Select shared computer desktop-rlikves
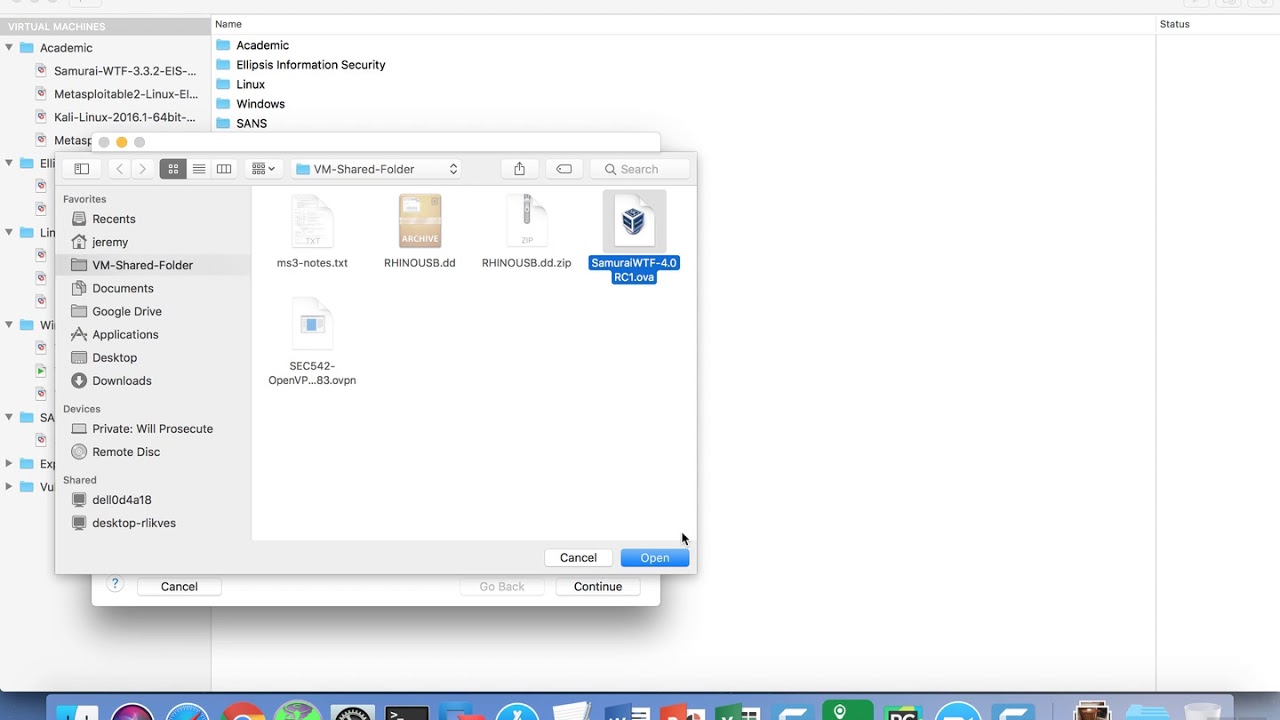This screenshot has width=1280, height=720. (x=134, y=522)
